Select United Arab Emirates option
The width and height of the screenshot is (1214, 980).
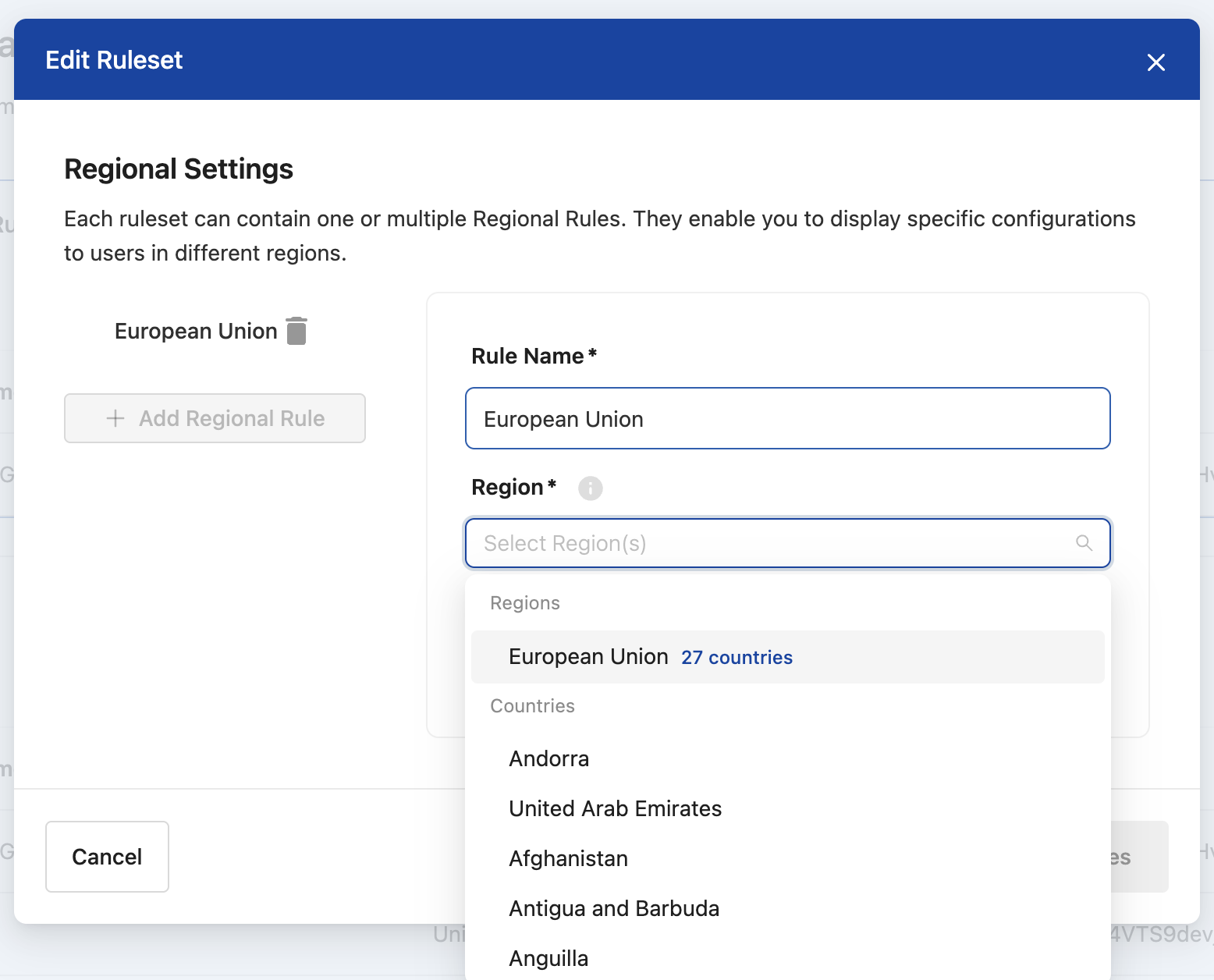[788, 808]
